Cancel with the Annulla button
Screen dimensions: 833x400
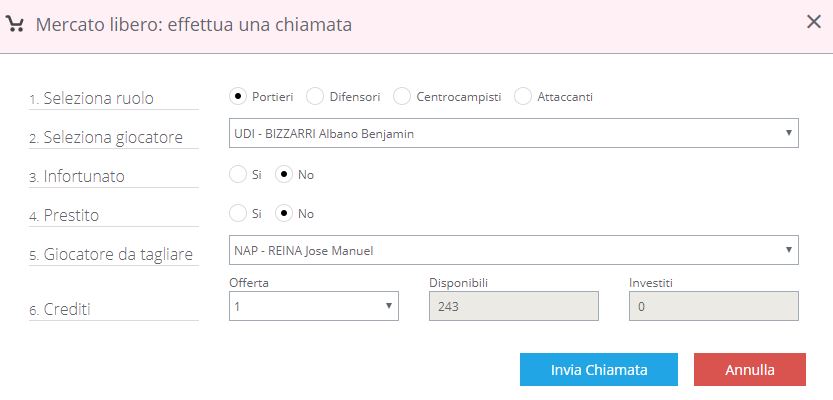[749, 369]
